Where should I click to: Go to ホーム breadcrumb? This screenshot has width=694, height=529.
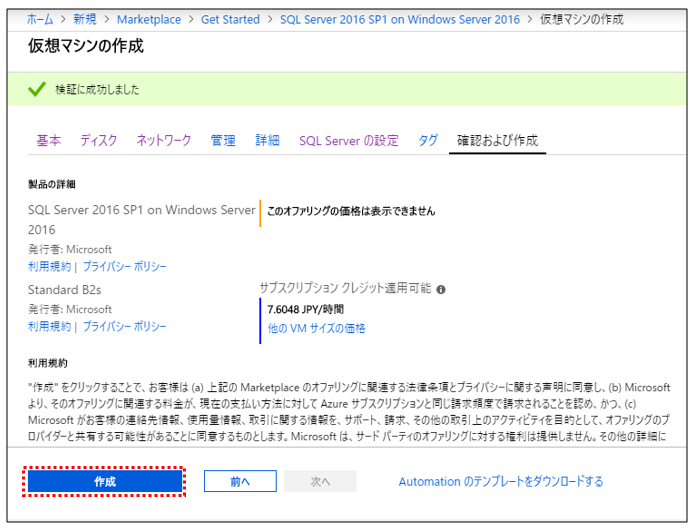point(40,19)
